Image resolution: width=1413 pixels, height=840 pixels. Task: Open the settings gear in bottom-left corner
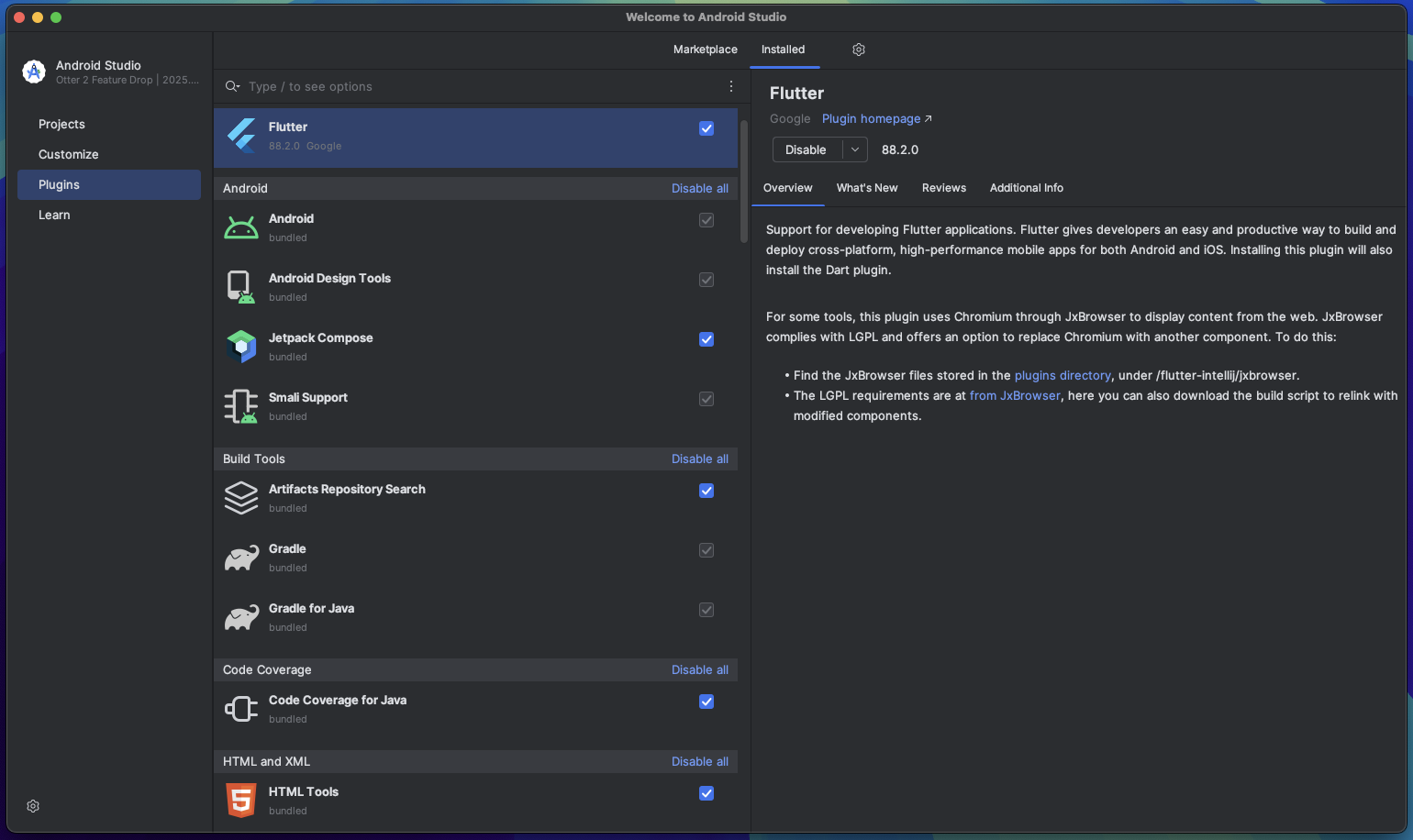[x=33, y=806]
